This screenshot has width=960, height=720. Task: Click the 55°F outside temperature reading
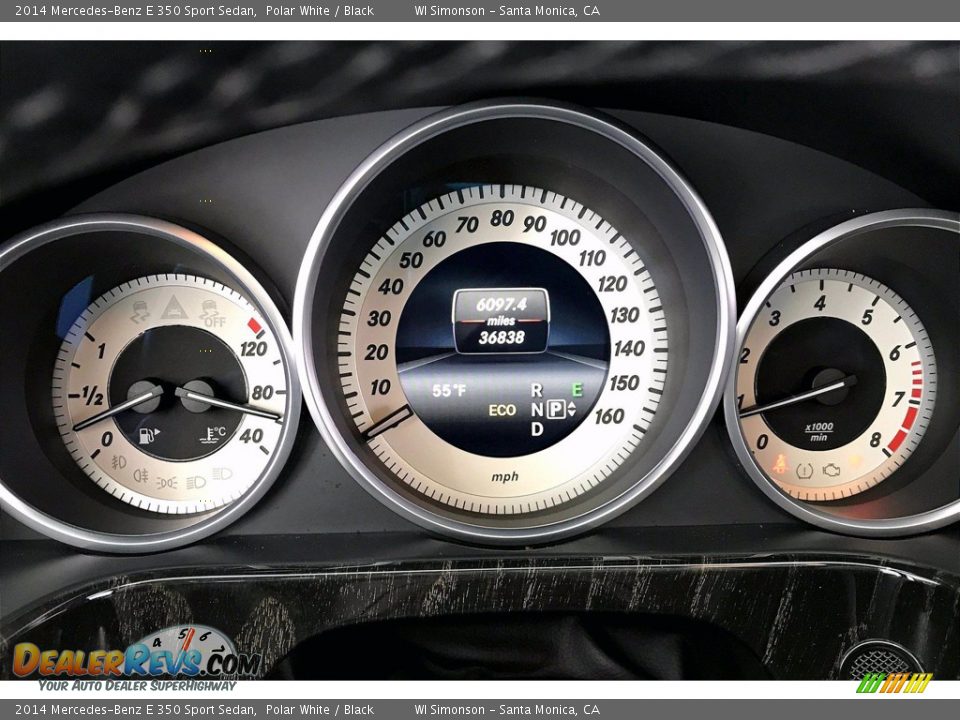coord(449,390)
